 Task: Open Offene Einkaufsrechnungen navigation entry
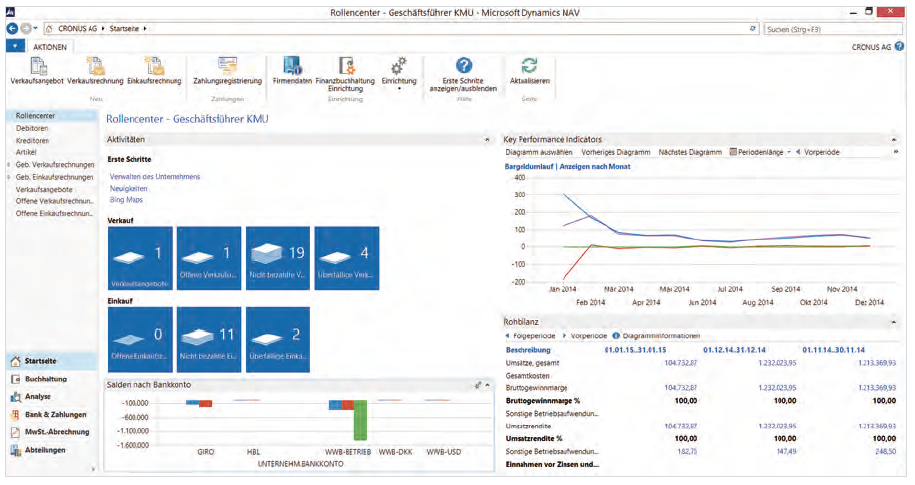54,214
